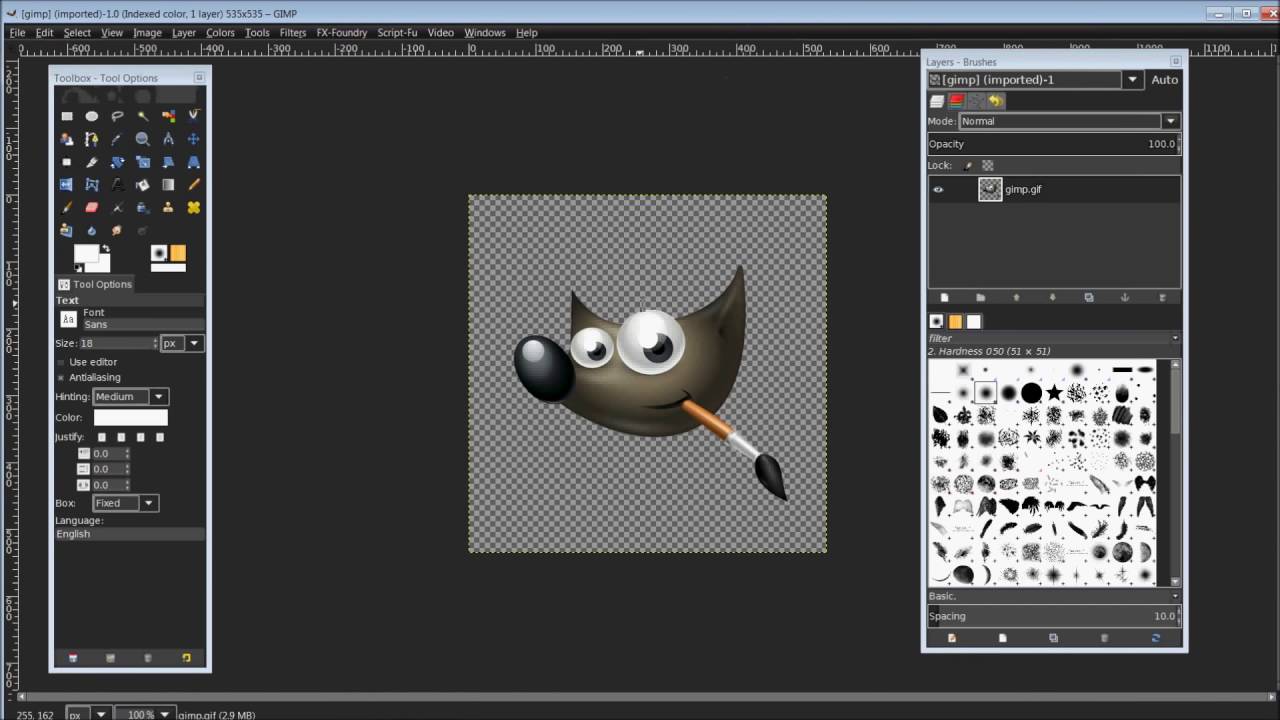Image resolution: width=1280 pixels, height=720 pixels.
Task: Select the Pencil tool
Action: pyautogui.click(x=194, y=185)
